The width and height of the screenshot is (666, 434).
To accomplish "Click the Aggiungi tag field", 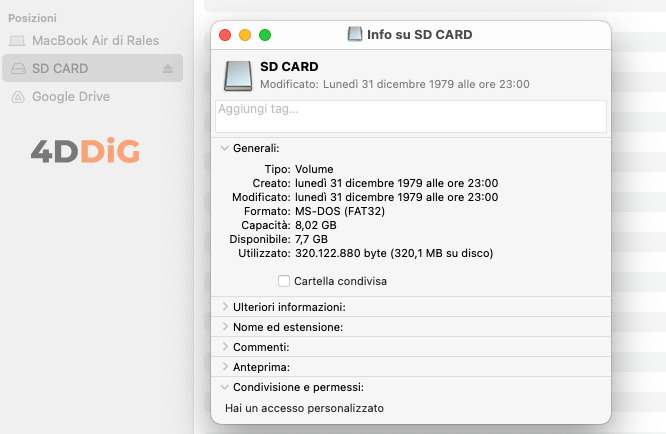I will tap(411, 116).
